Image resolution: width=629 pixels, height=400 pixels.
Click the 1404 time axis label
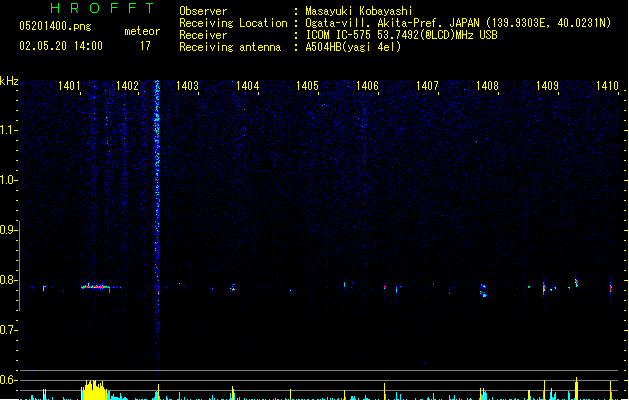(x=248, y=86)
